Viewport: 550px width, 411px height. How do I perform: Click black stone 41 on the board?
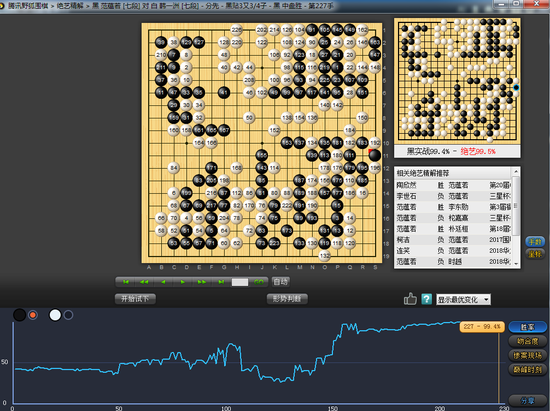tap(224, 93)
